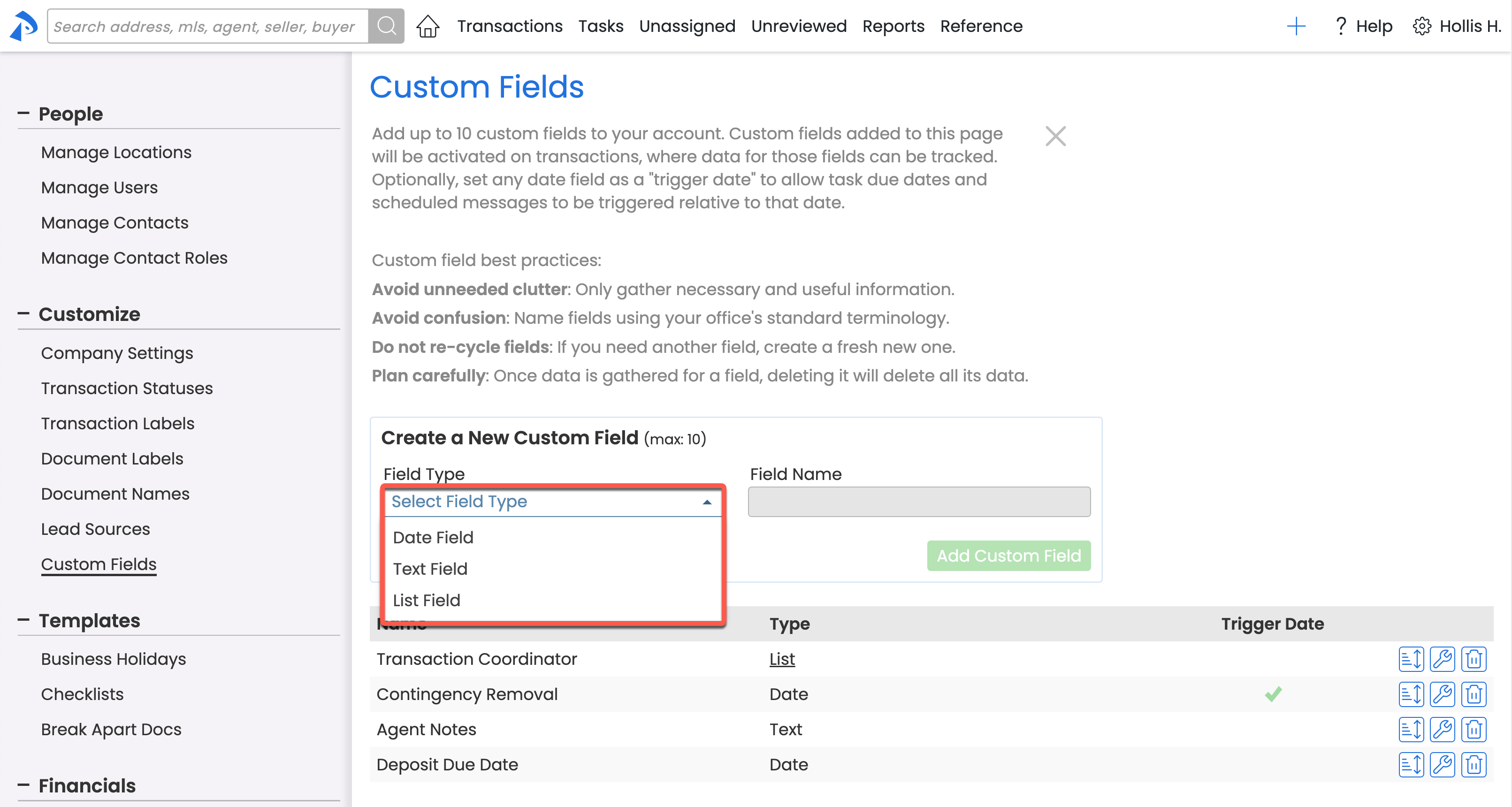
Task: Click the Field Name text box
Action: click(918, 502)
